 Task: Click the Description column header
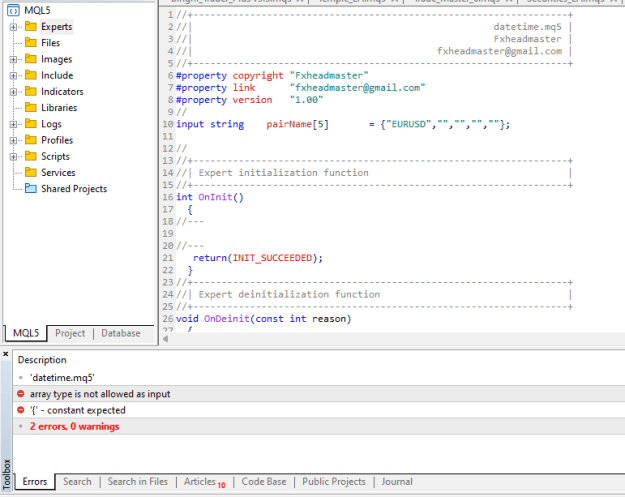pos(42,360)
